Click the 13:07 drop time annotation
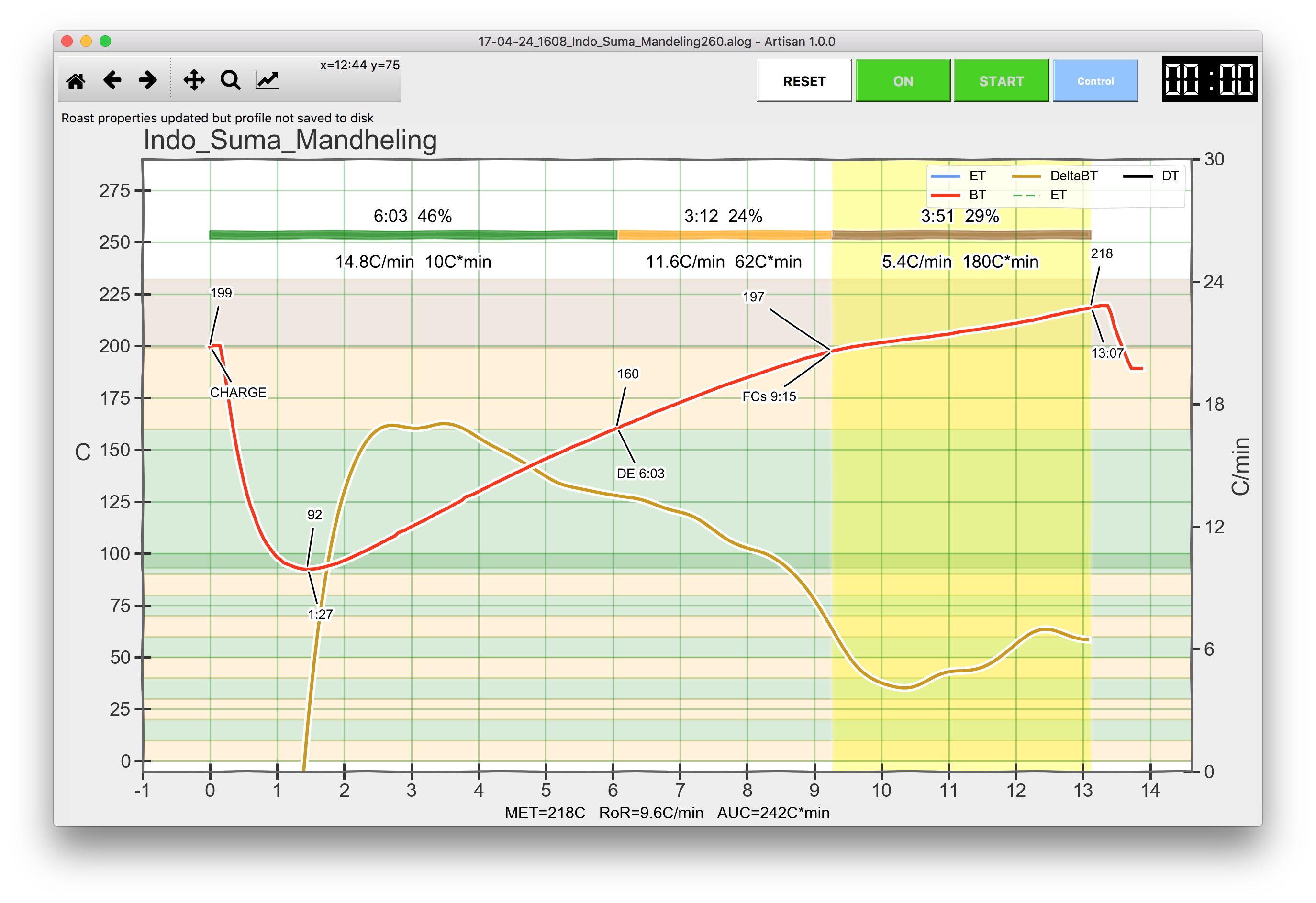The image size is (1316, 903). tap(1106, 353)
